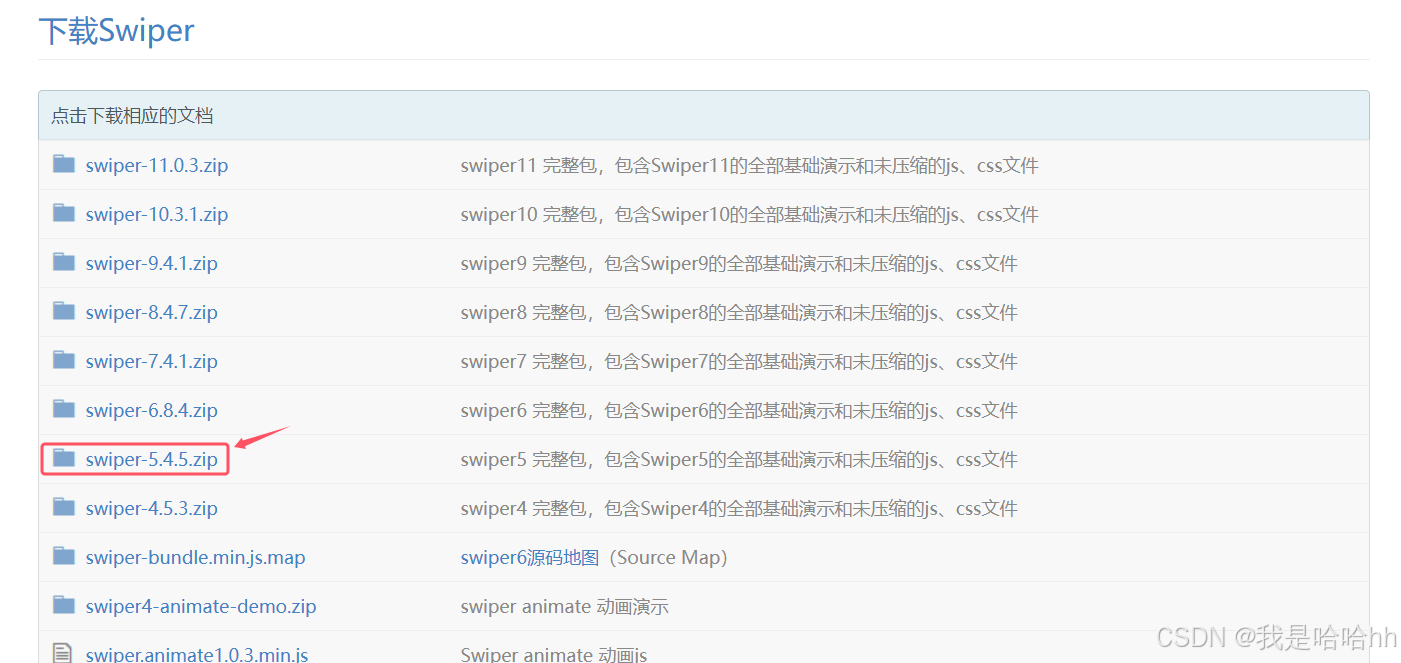
Task: Click the folder icon beside swiper-11.0.3.zip
Action: 64,164
